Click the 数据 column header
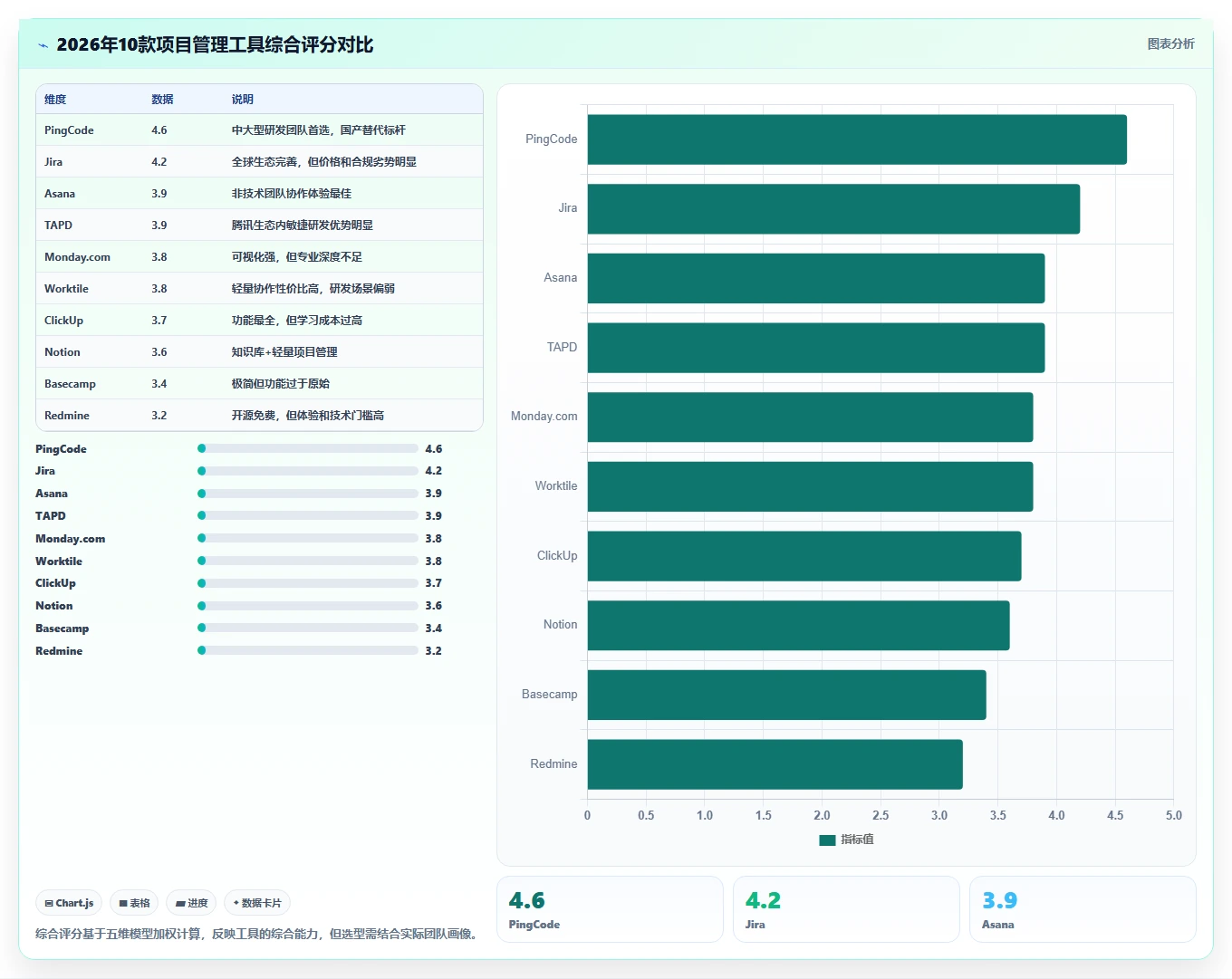The image size is (1232, 979). pos(162,100)
